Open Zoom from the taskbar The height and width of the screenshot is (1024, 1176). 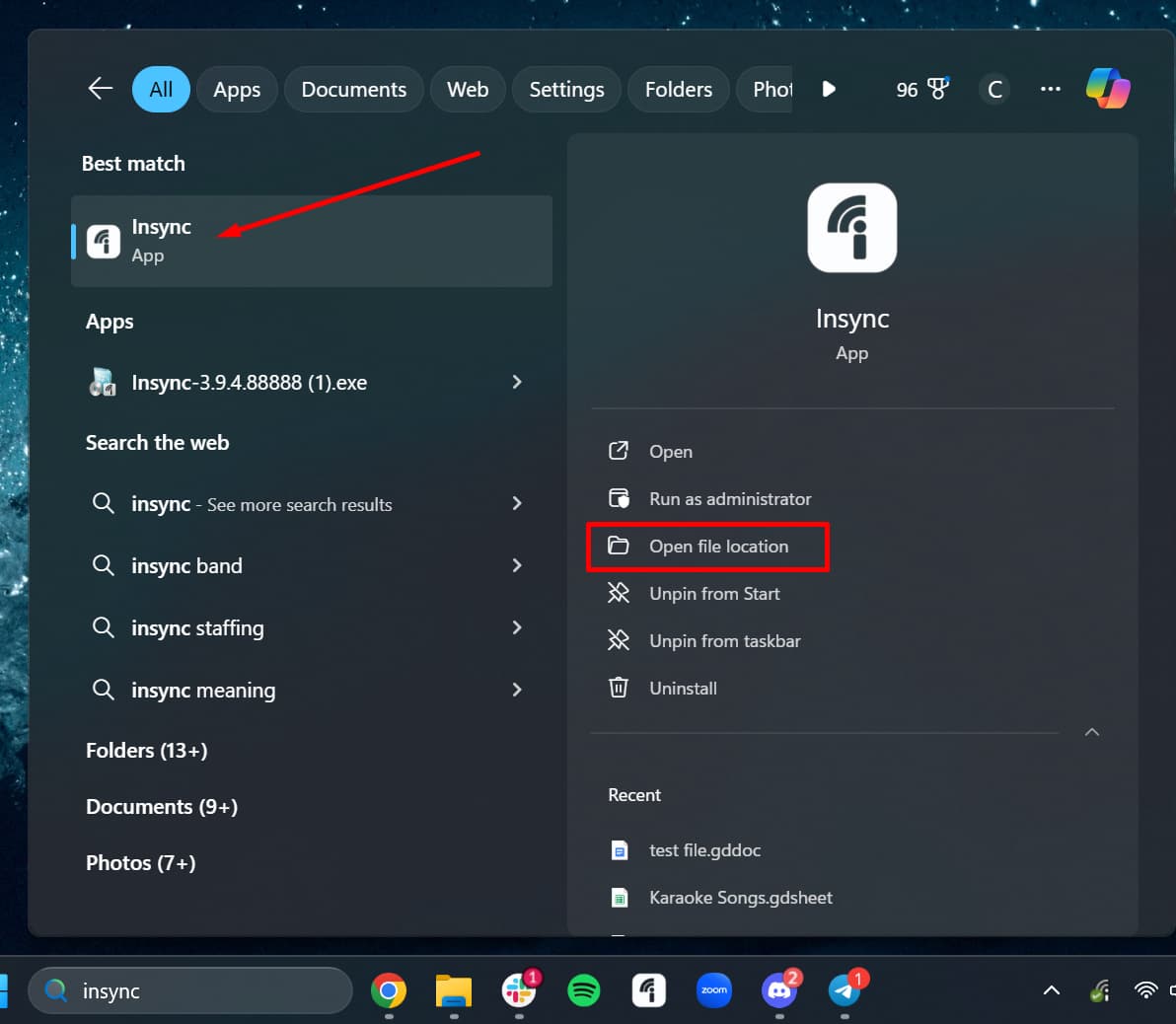coord(714,991)
